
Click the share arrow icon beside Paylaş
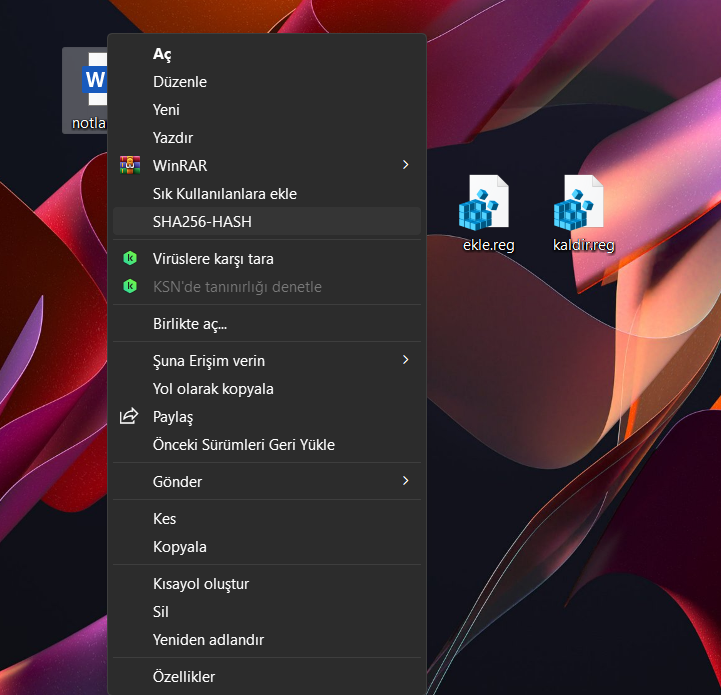(x=129, y=417)
